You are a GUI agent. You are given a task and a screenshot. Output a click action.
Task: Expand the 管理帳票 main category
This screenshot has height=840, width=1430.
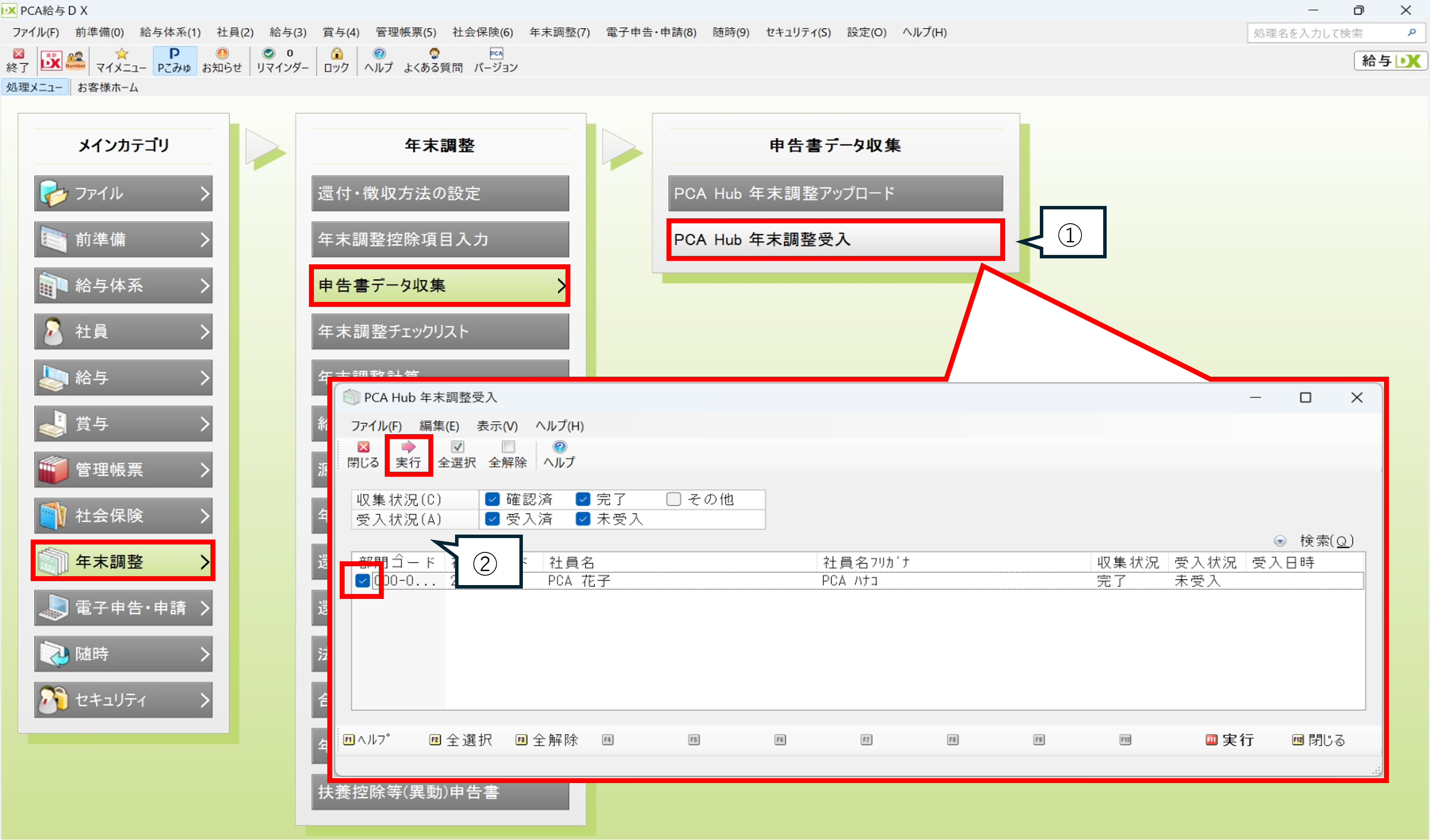tap(123, 470)
